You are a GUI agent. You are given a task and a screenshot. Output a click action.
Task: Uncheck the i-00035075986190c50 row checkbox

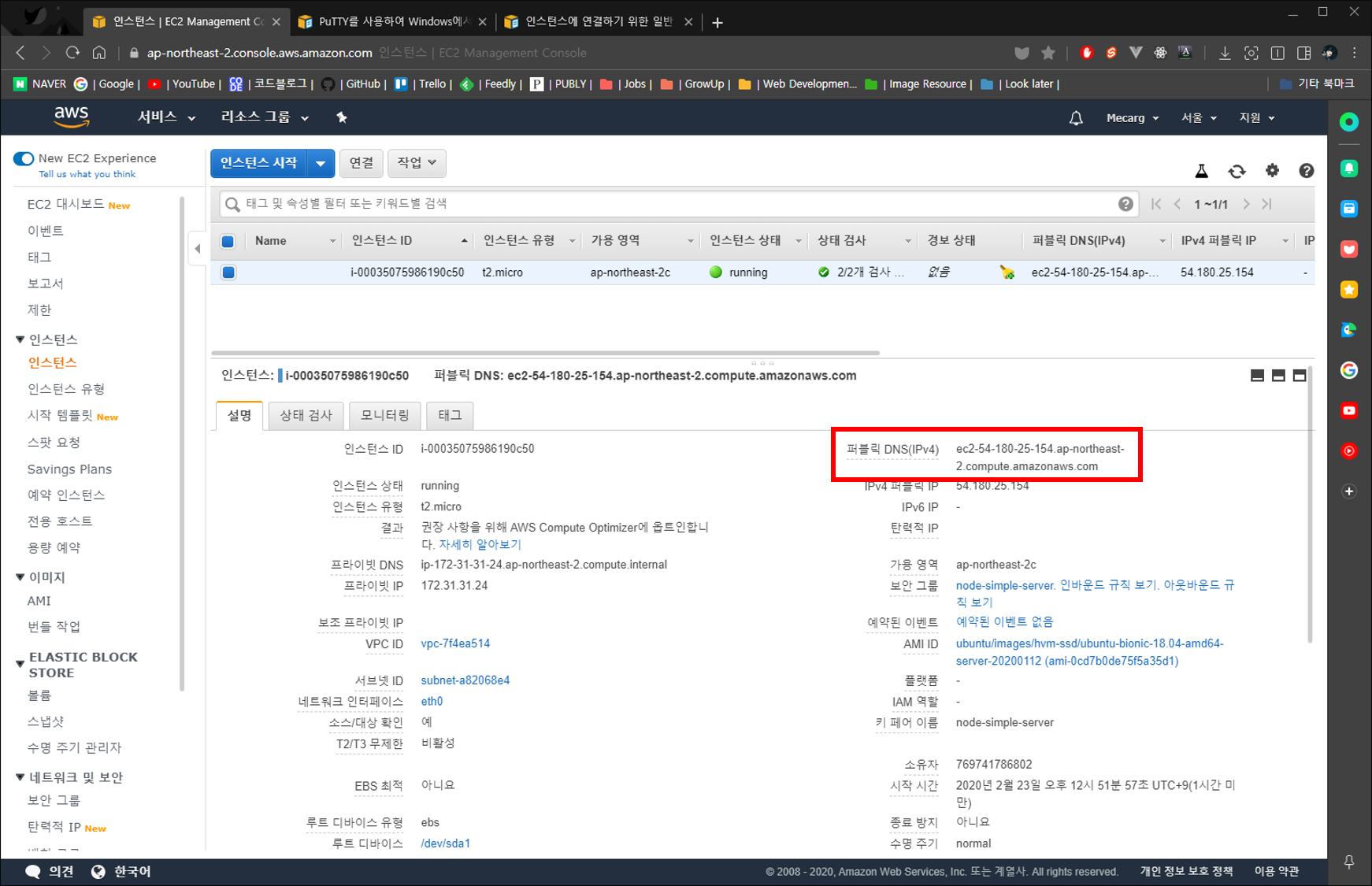228,272
